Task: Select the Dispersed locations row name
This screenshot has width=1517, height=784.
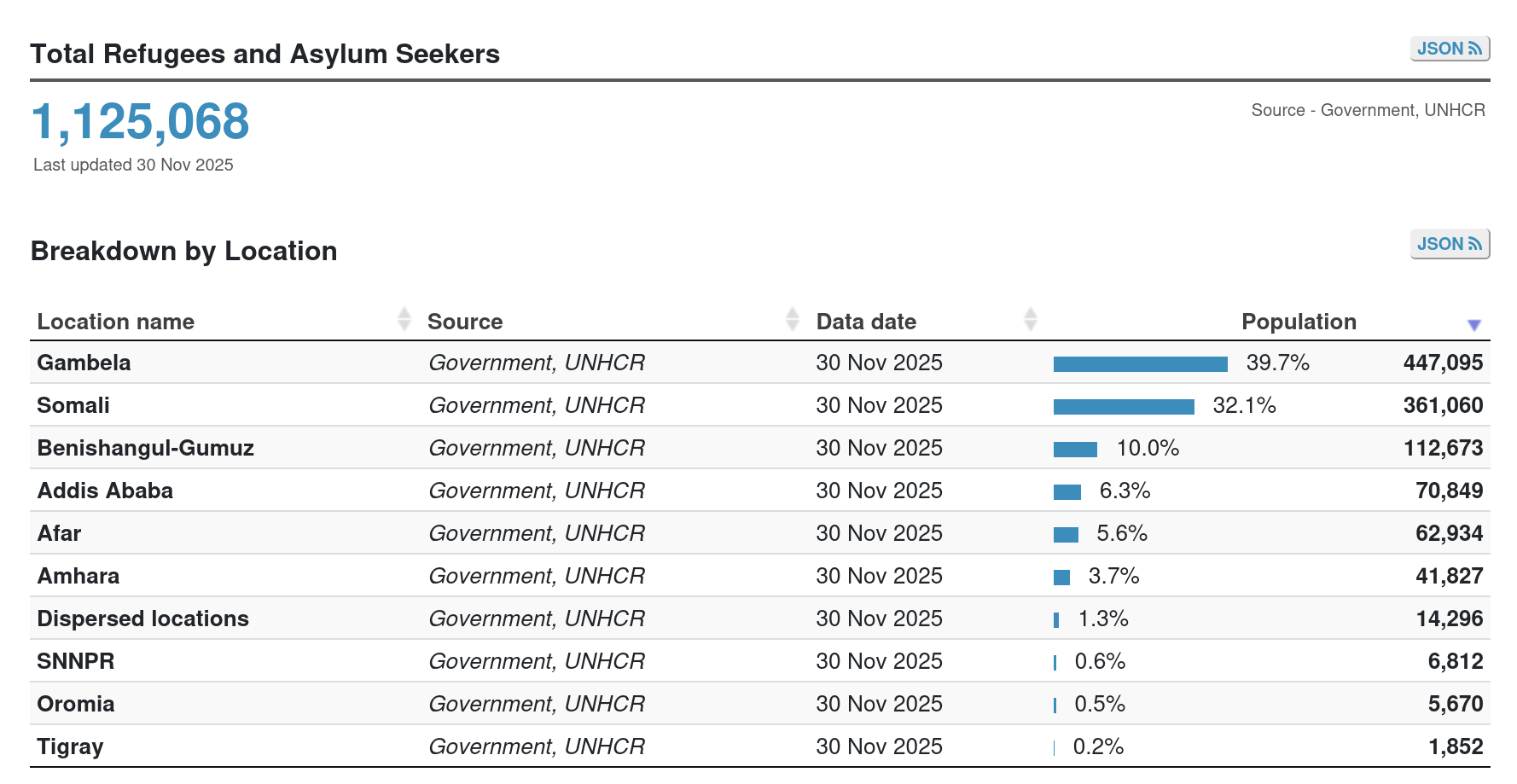Action: [143, 618]
